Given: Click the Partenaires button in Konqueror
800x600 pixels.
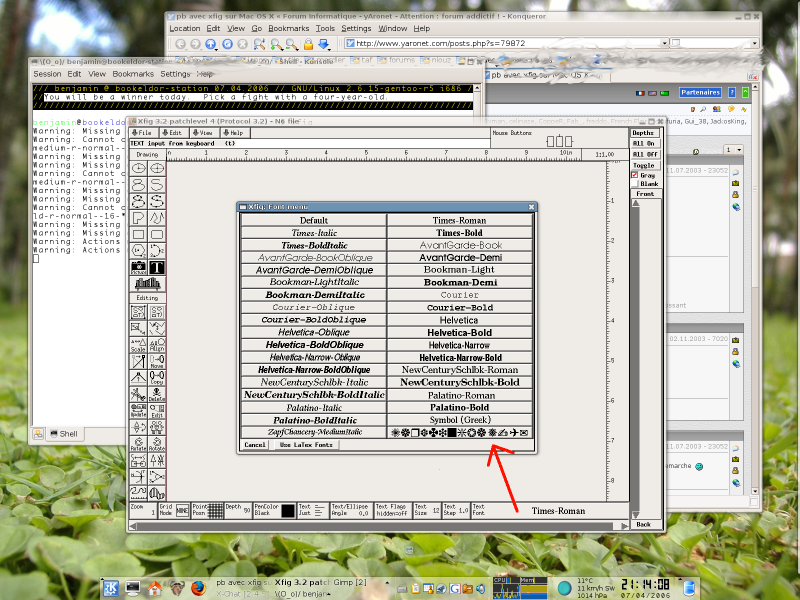Looking at the screenshot, I should [x=700, y=92].
